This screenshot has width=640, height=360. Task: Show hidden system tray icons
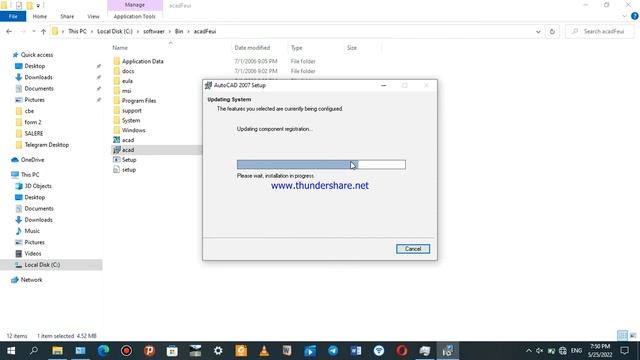point(529,351)
